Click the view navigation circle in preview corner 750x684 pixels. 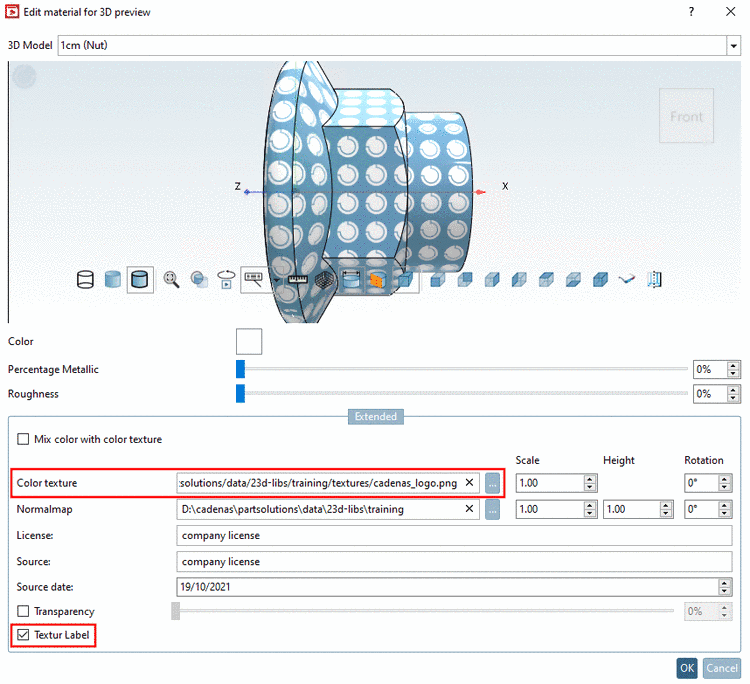tap(24, 76)
